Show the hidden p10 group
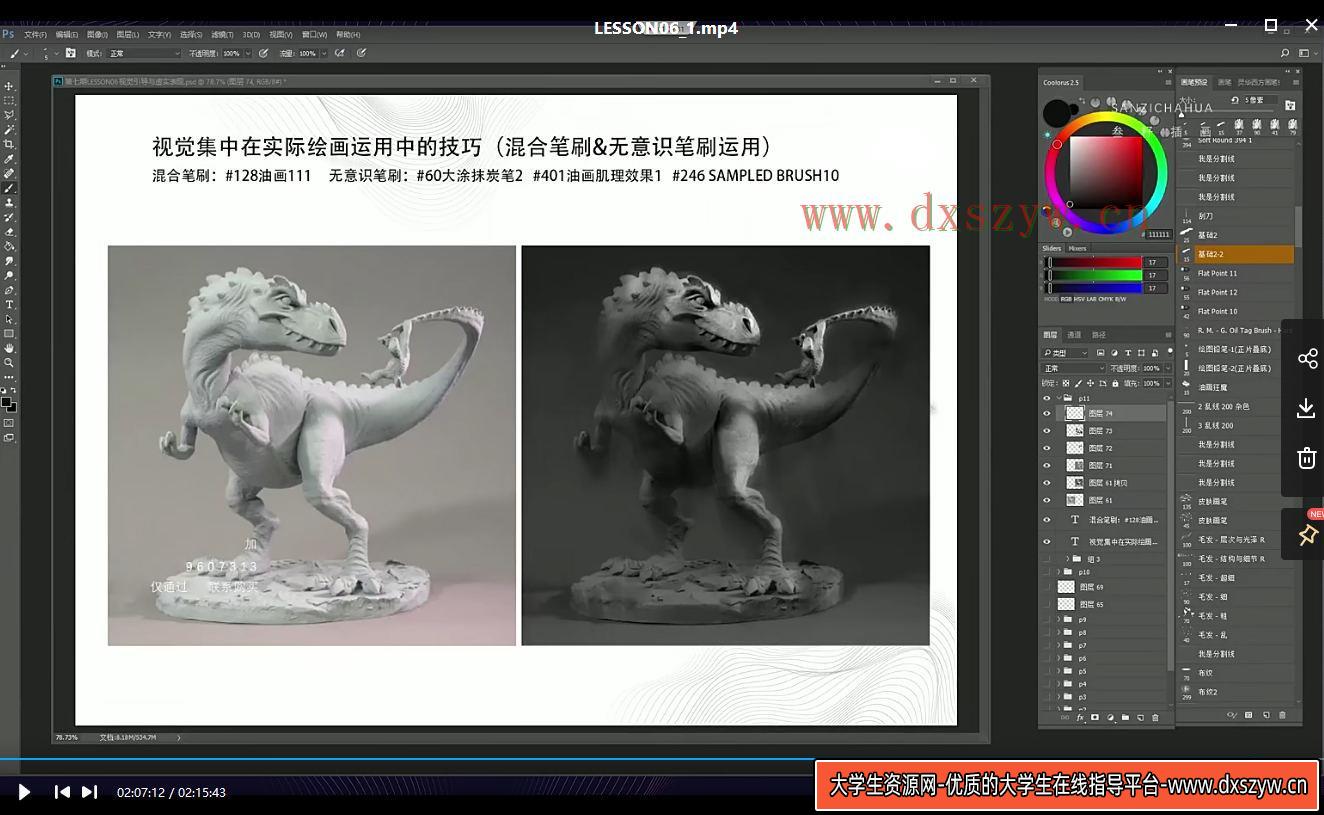Screen dimensions: 1324x815 pyautogui.click(x=1047, y=572)
